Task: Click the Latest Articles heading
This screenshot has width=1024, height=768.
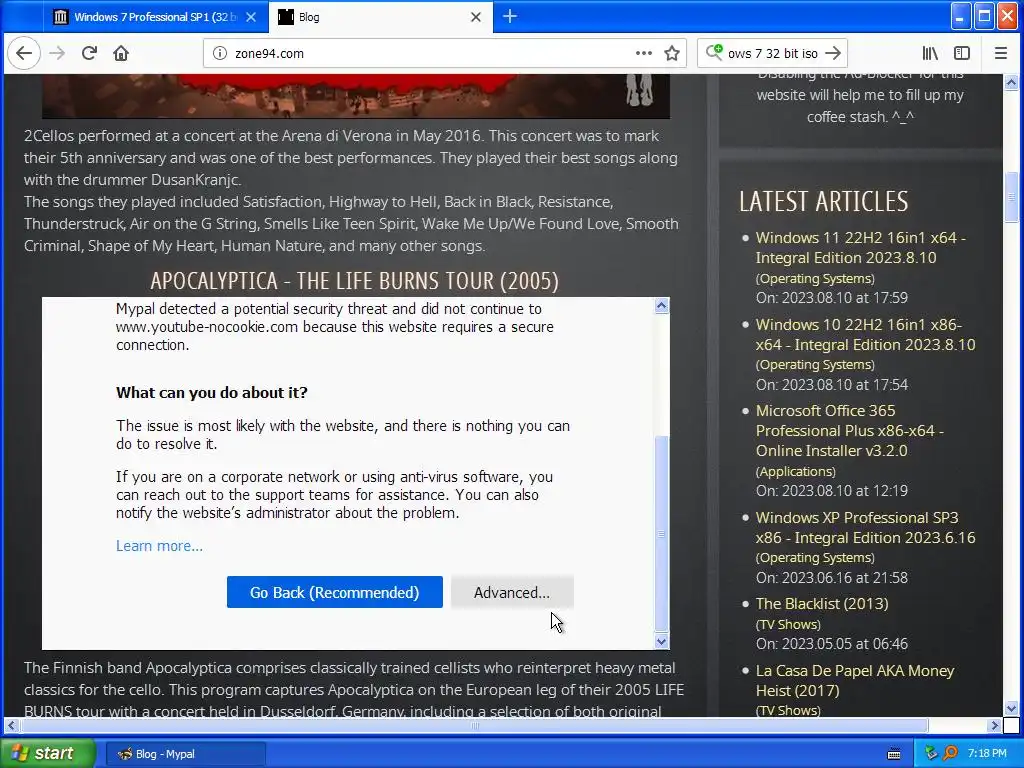Action: click(x=824, y=201)
